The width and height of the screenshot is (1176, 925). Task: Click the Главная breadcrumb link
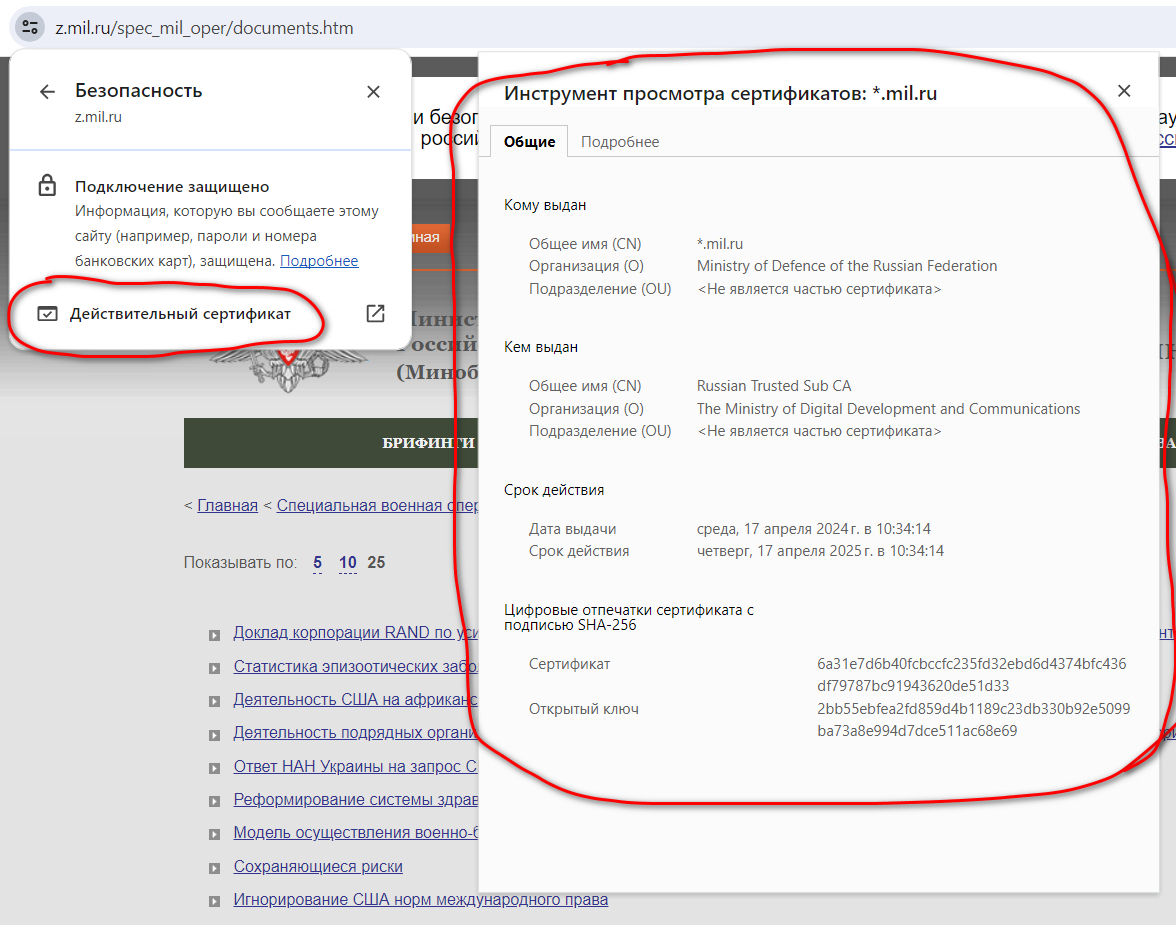pyautogui.click(x=227, y=505)
